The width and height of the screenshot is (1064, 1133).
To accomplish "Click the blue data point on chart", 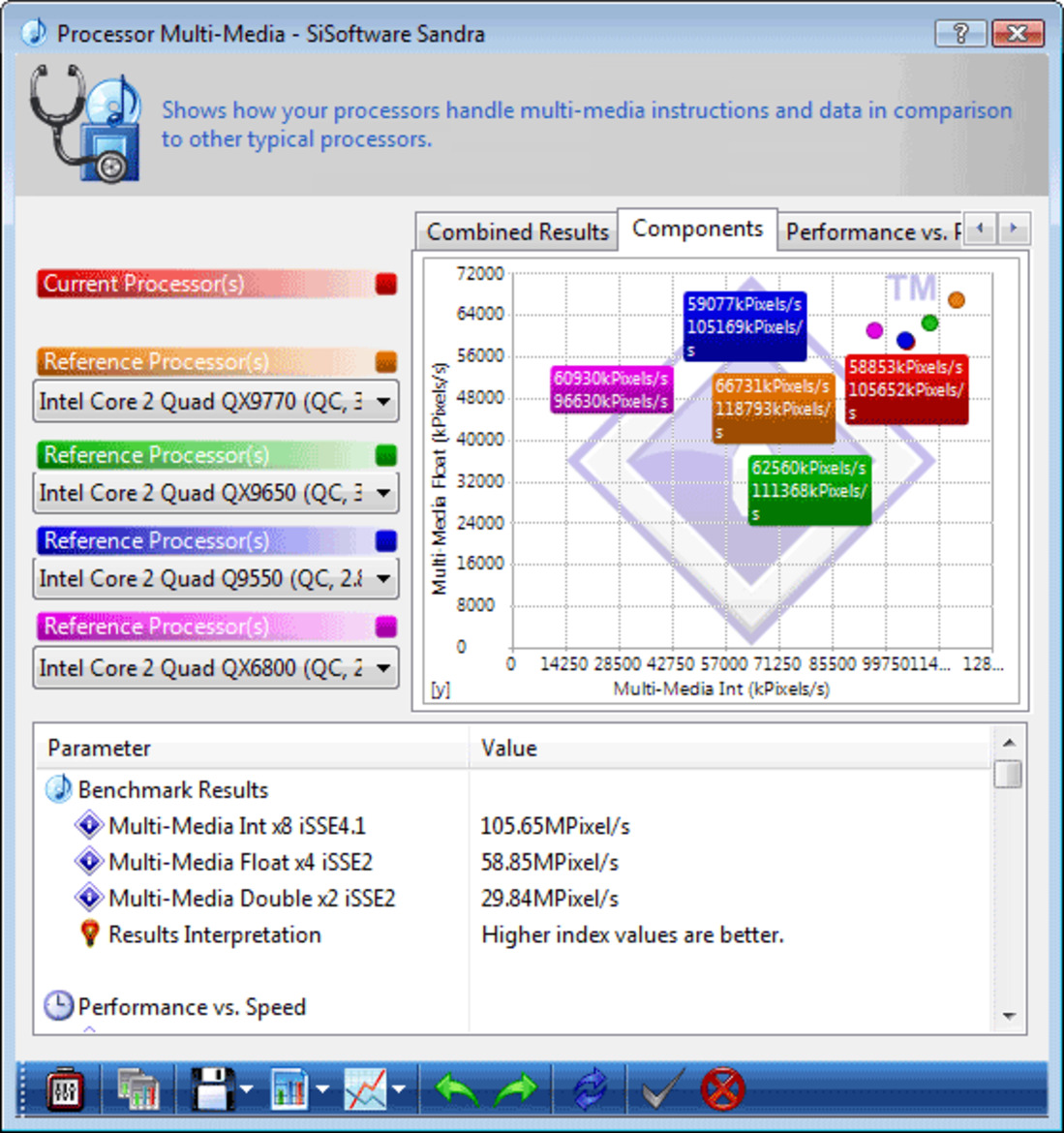I will 905,340.
